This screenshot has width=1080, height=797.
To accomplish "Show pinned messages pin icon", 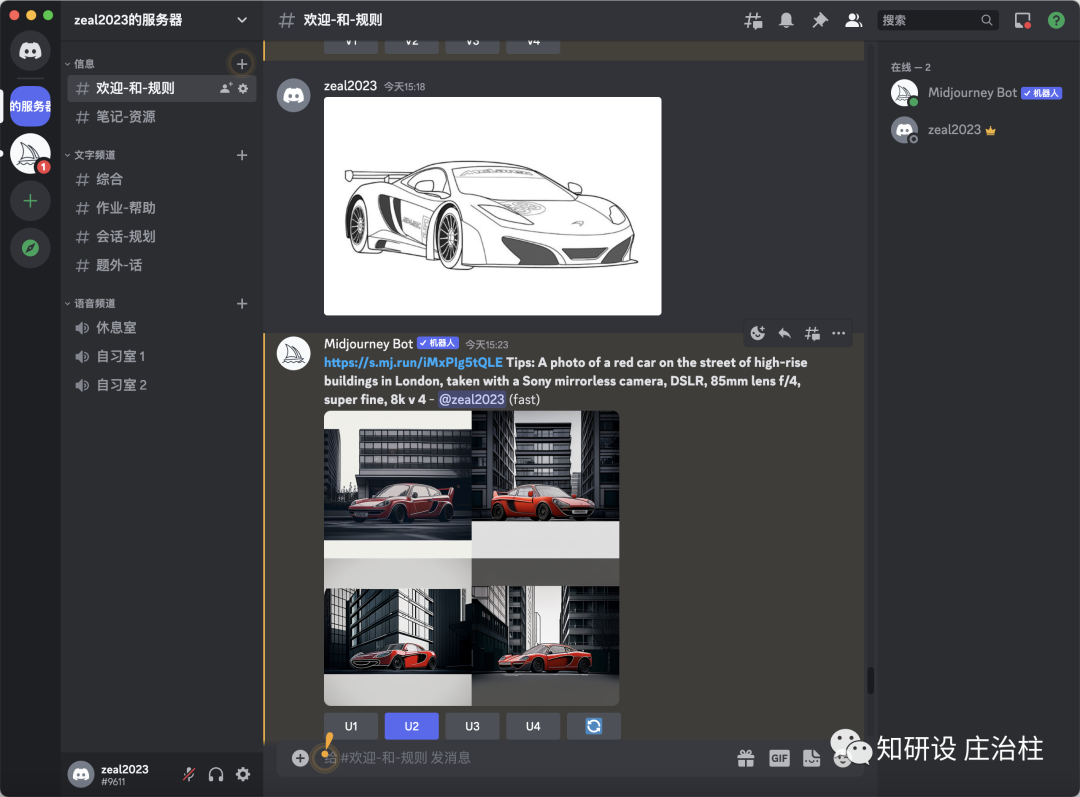I will click(x=819, y=21).
